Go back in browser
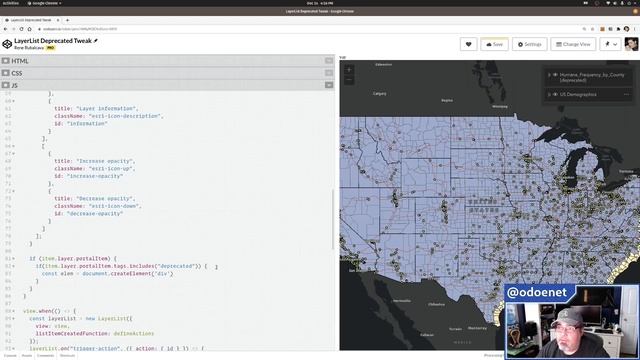Screen dimensions: 640x360 (5, 29)
